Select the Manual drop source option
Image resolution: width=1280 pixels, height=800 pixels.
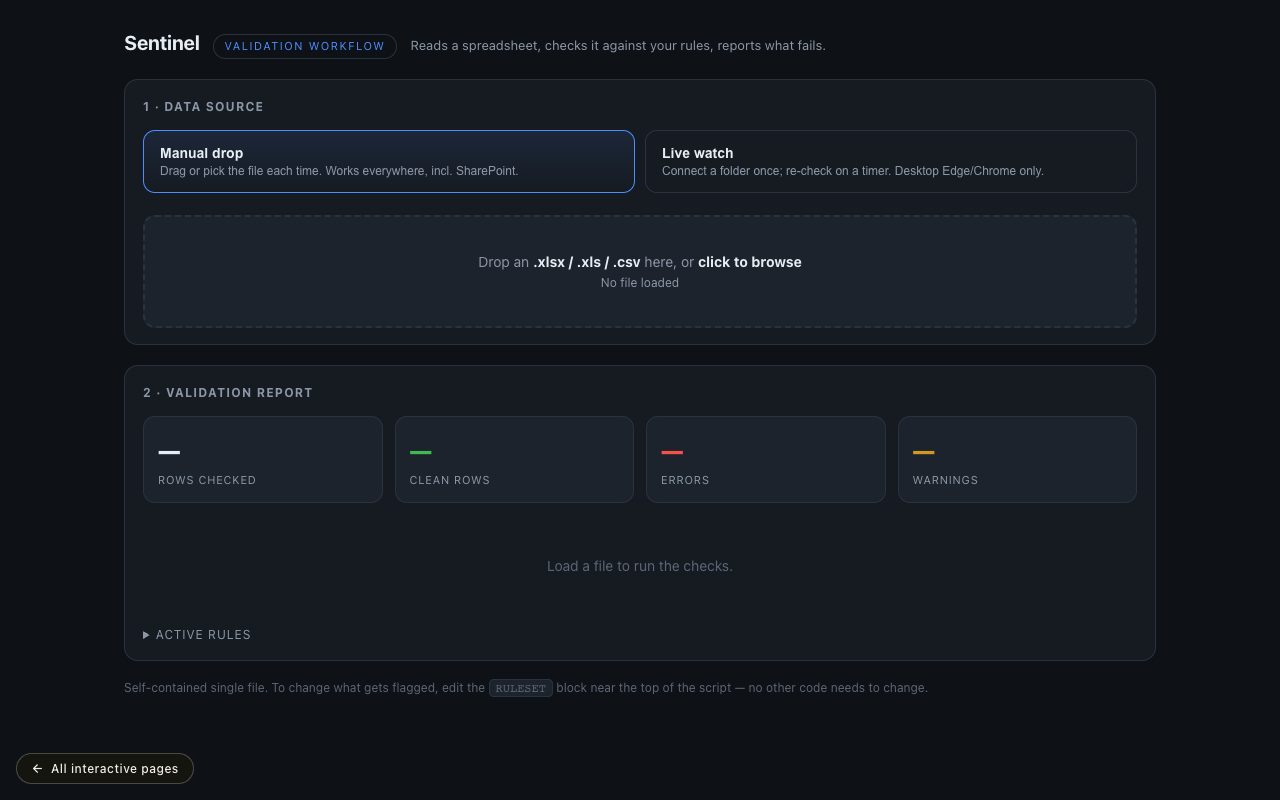pyautogui.click(x=389, y=161)
